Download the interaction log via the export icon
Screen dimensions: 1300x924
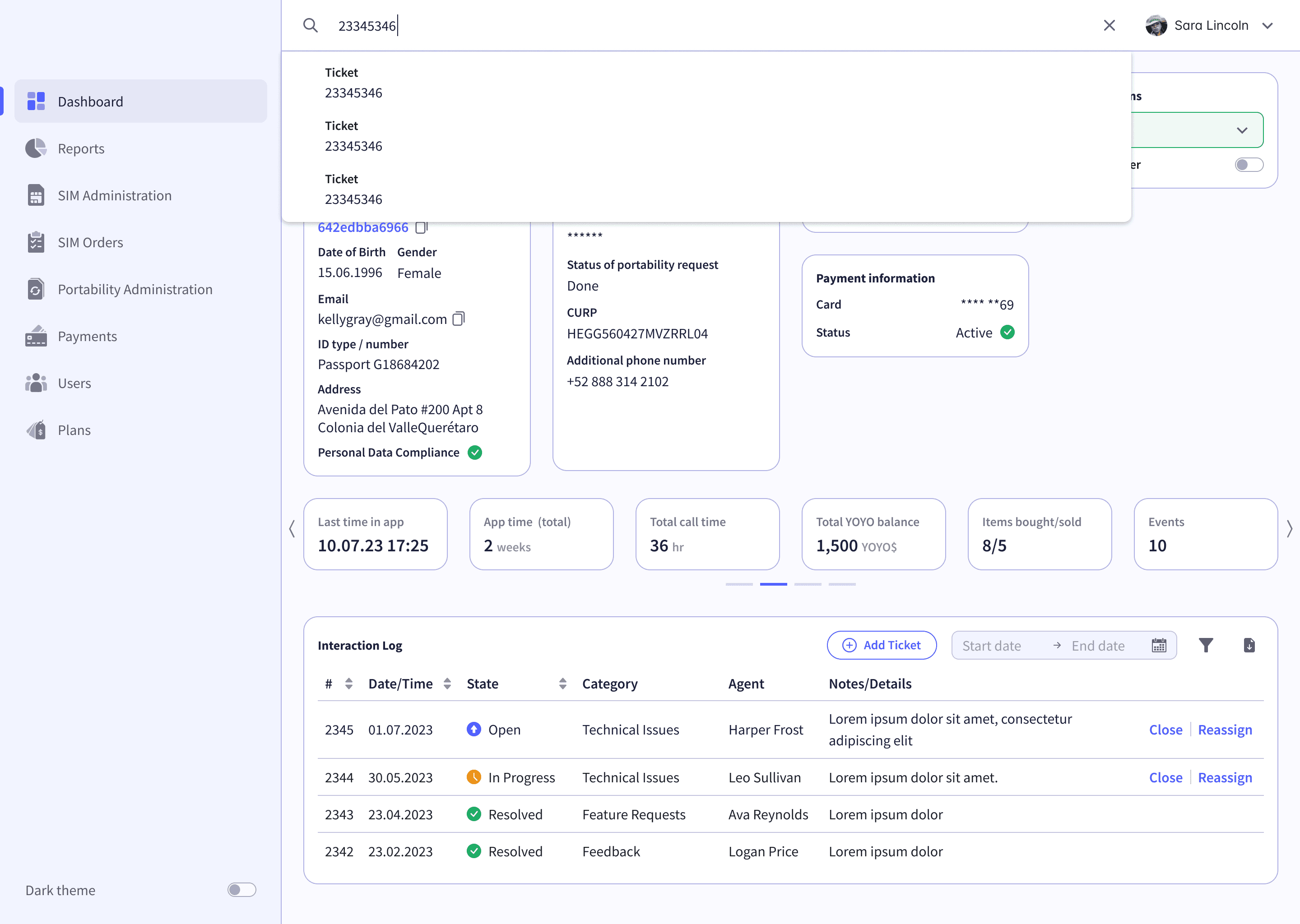coord(1249,645)
